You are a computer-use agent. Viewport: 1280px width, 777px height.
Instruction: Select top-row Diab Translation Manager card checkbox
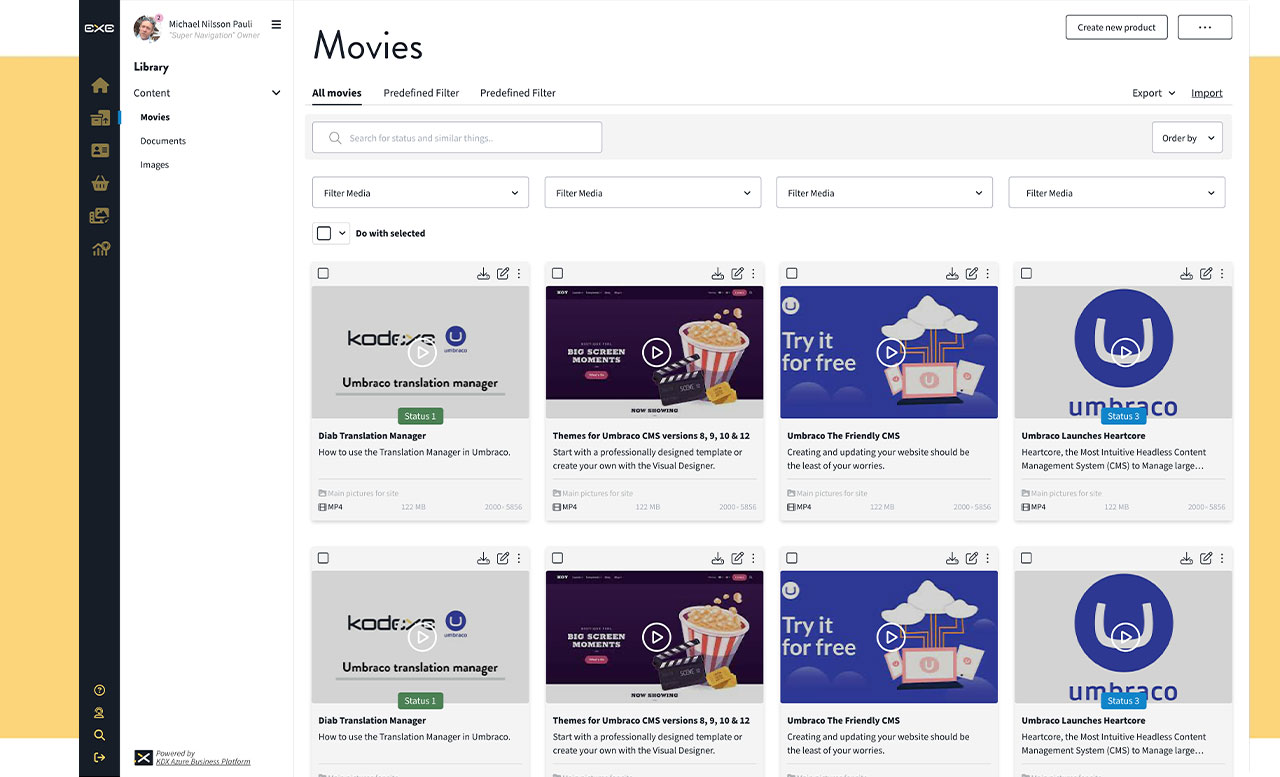coord(323,273)
